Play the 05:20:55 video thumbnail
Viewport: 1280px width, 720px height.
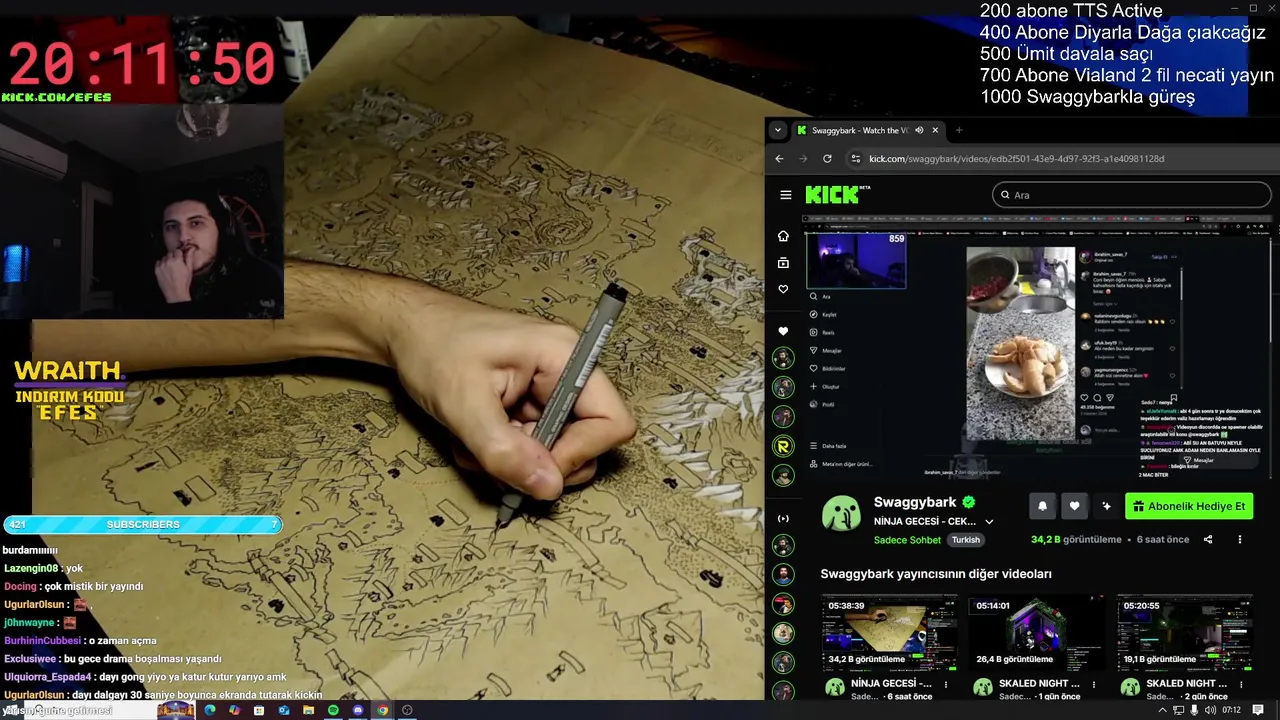(x=1184, y=633)
